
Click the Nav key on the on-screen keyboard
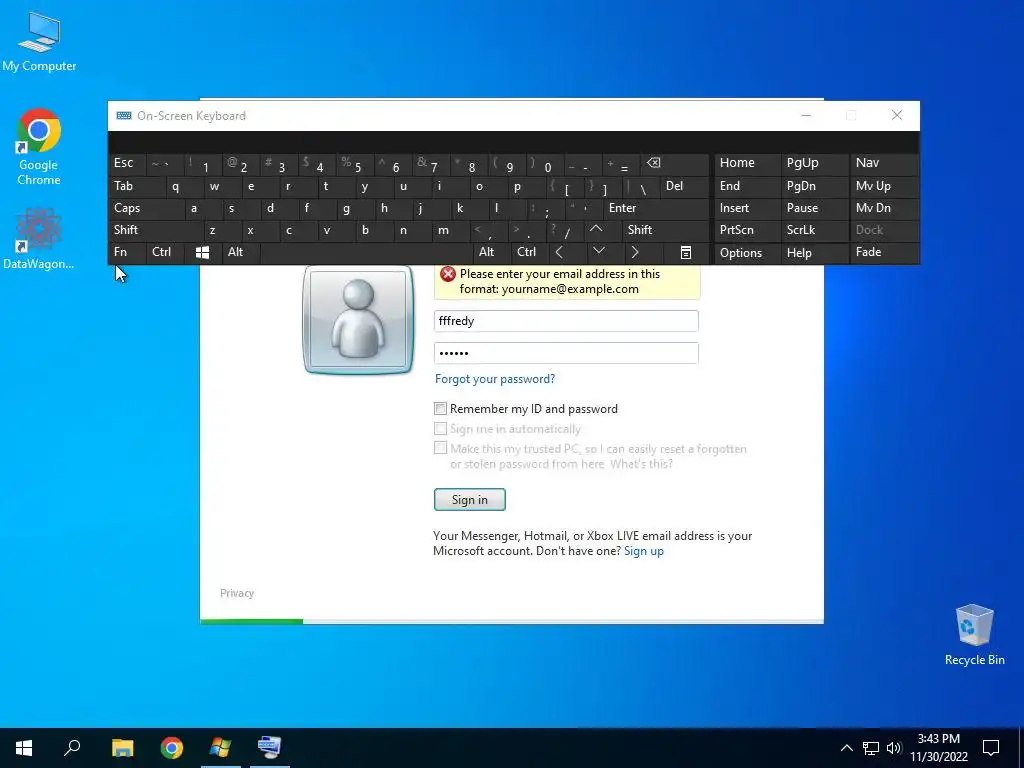coord(884,163)
